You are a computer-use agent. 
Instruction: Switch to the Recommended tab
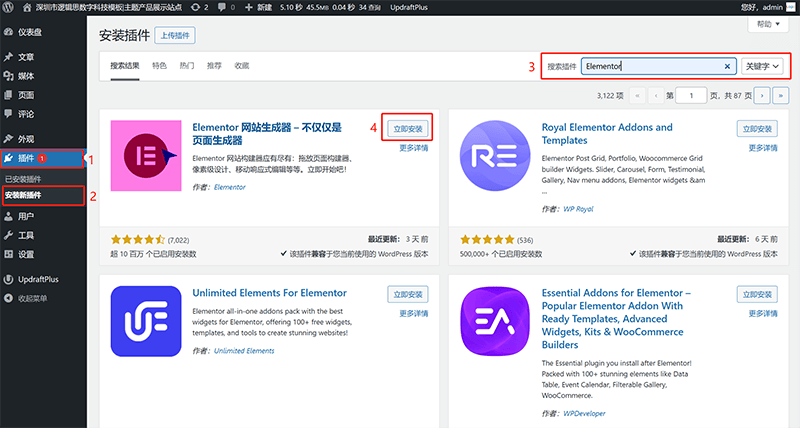tap(214, 66)
